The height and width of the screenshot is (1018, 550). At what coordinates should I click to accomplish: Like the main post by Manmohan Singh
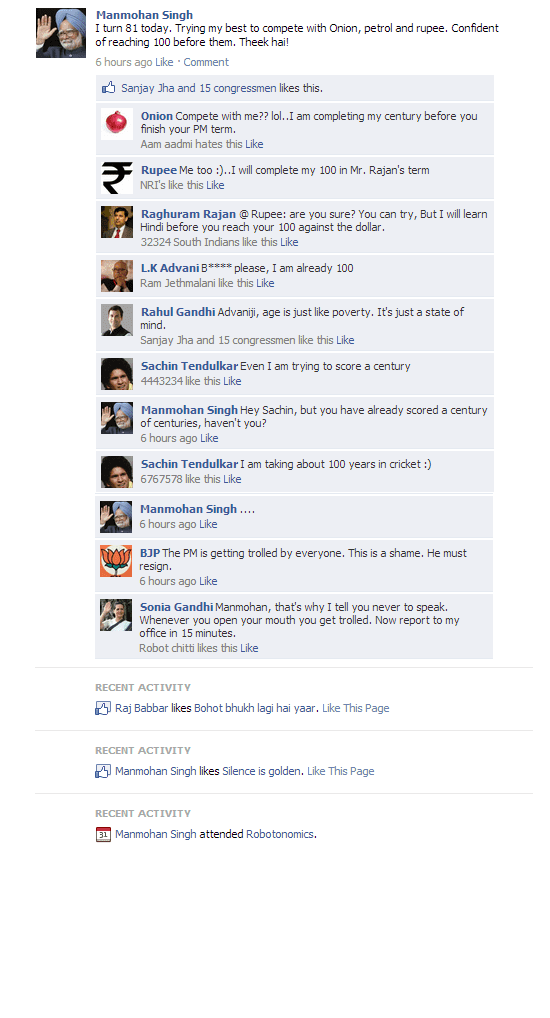pyautogui.click(x=164, y=62)
